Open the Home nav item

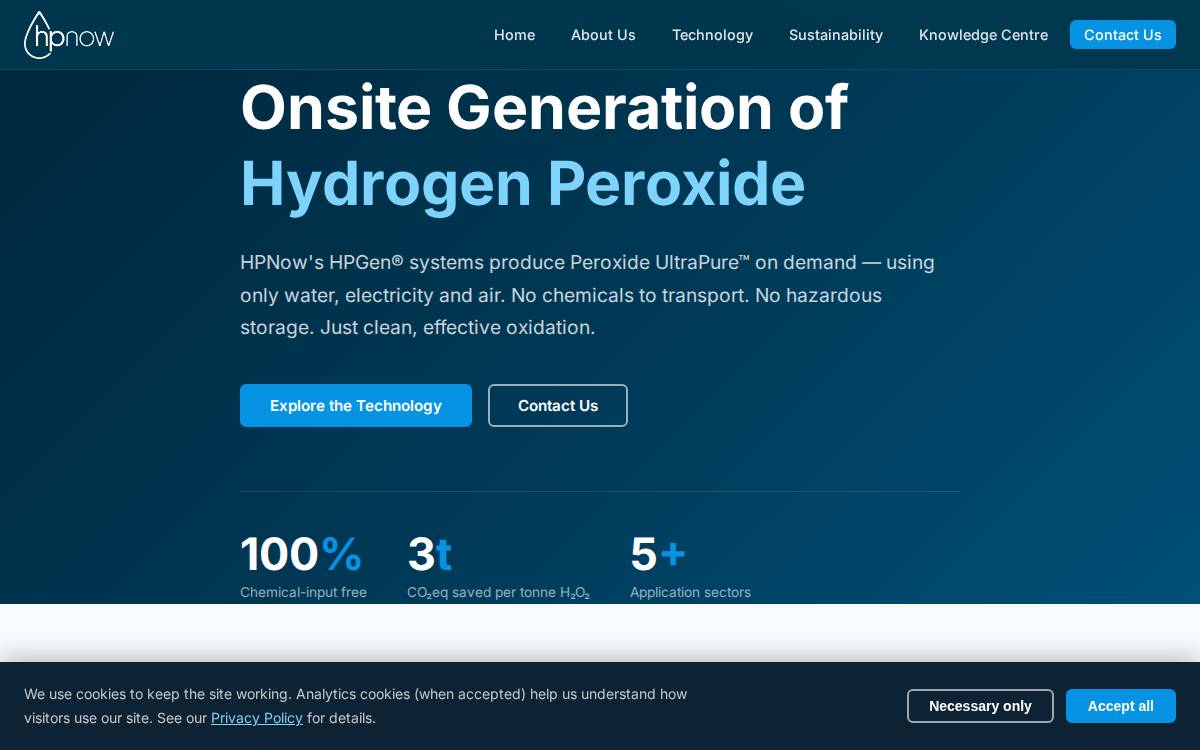tap(514, 35)
